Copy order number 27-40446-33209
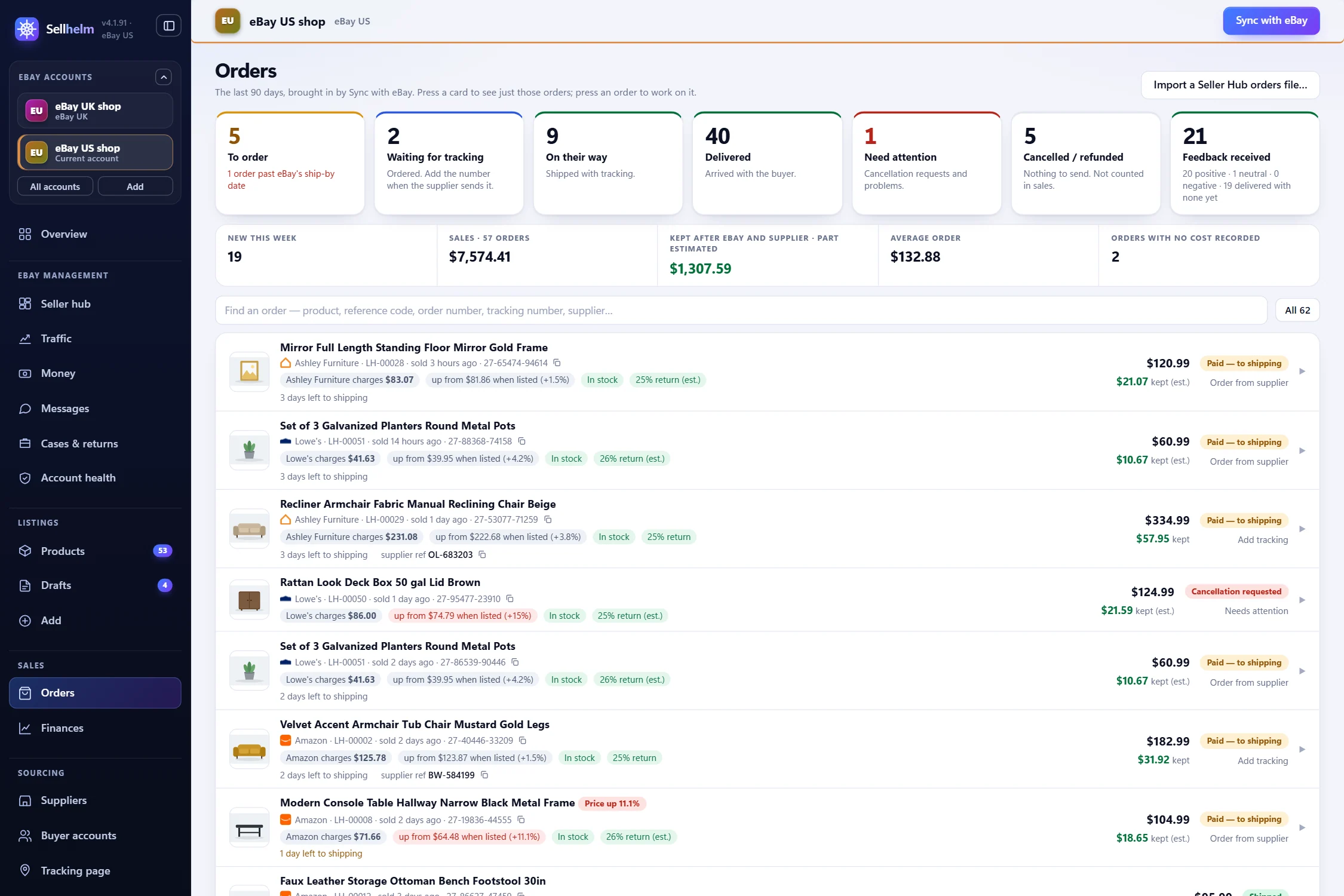The height and width of the screenshot is (896, 1344). point(523,740)
